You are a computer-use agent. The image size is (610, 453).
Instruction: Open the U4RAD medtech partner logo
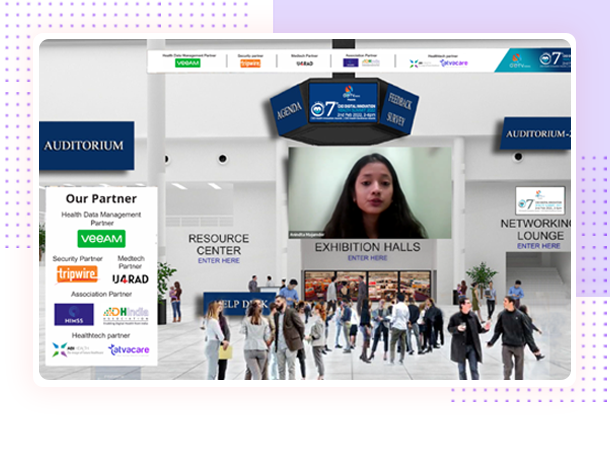[x=130, y=279]
